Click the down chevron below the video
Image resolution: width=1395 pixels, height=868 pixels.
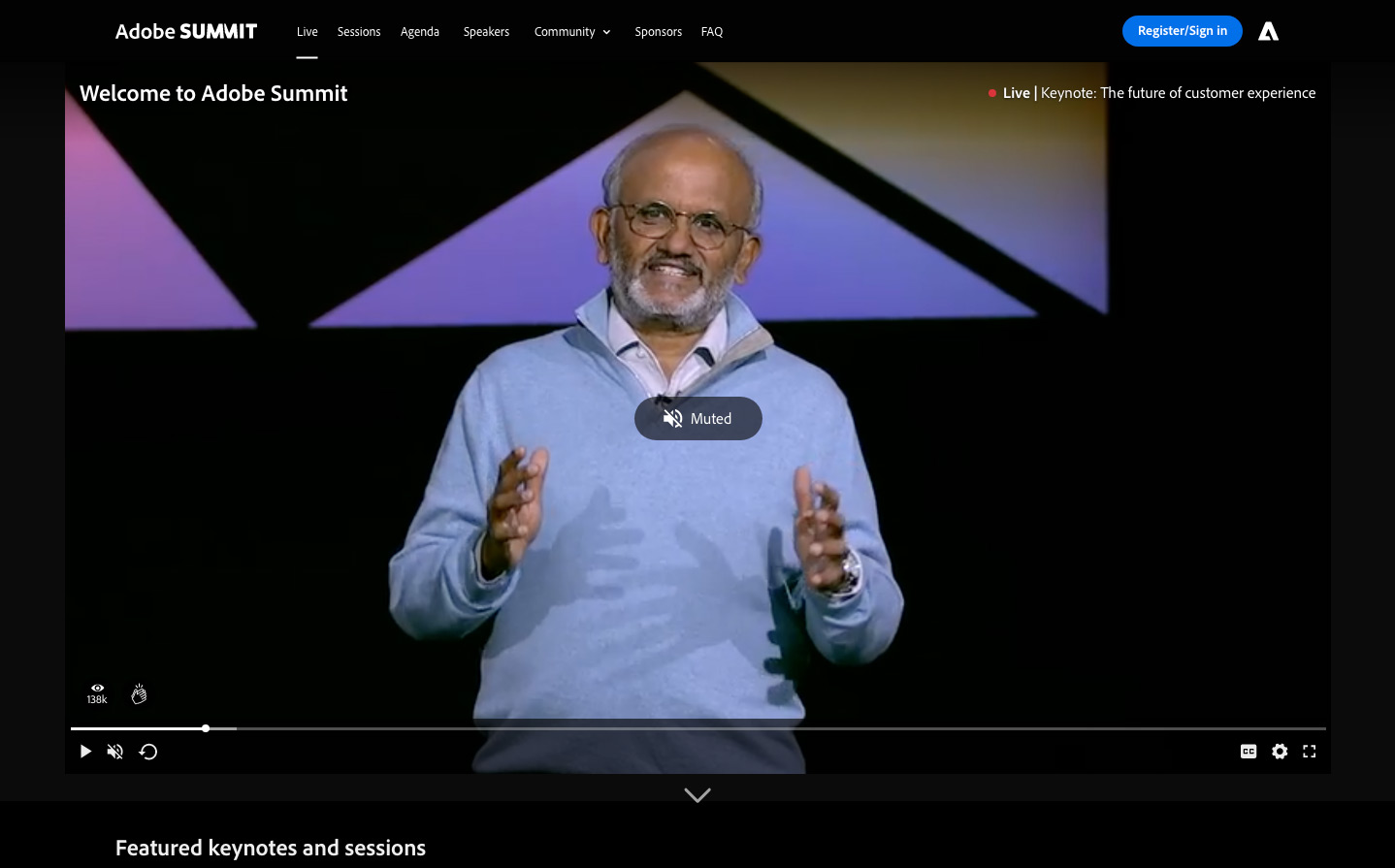697,795
